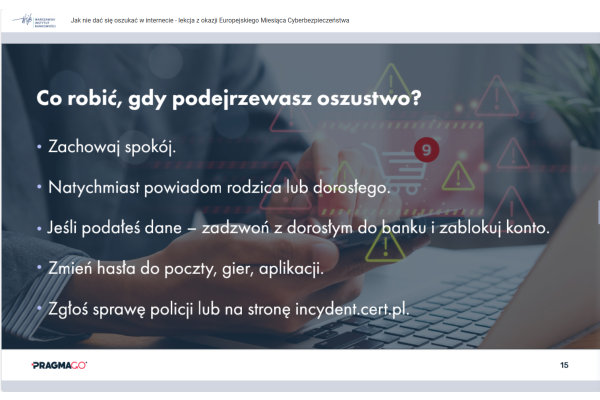Click the institute logo in top-left header
Viewport: 600px width, 400px height.
click(x=32, y=20)
